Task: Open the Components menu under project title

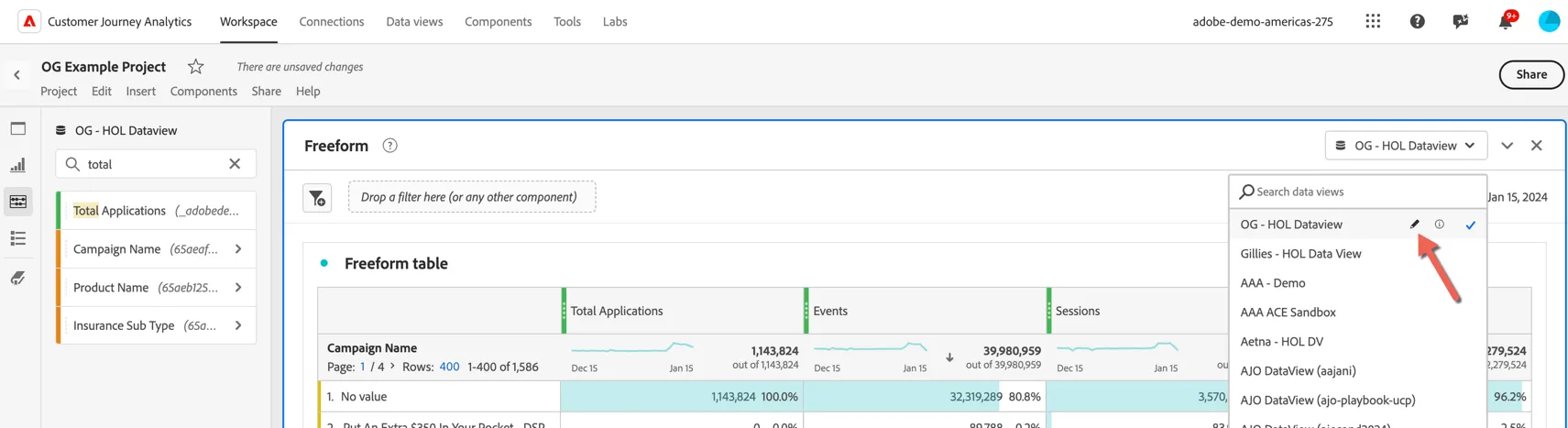Action: [203, 92]
